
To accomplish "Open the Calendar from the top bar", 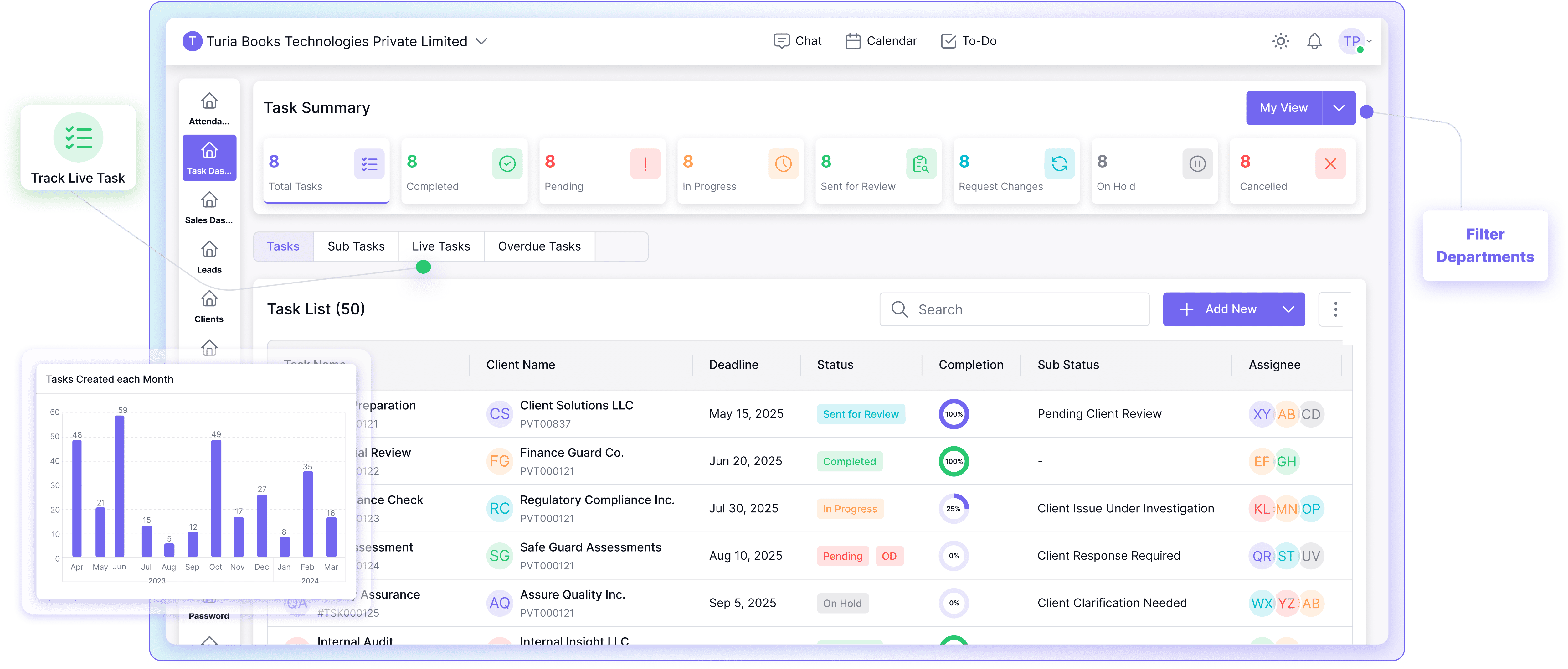I will click(881, 41).
